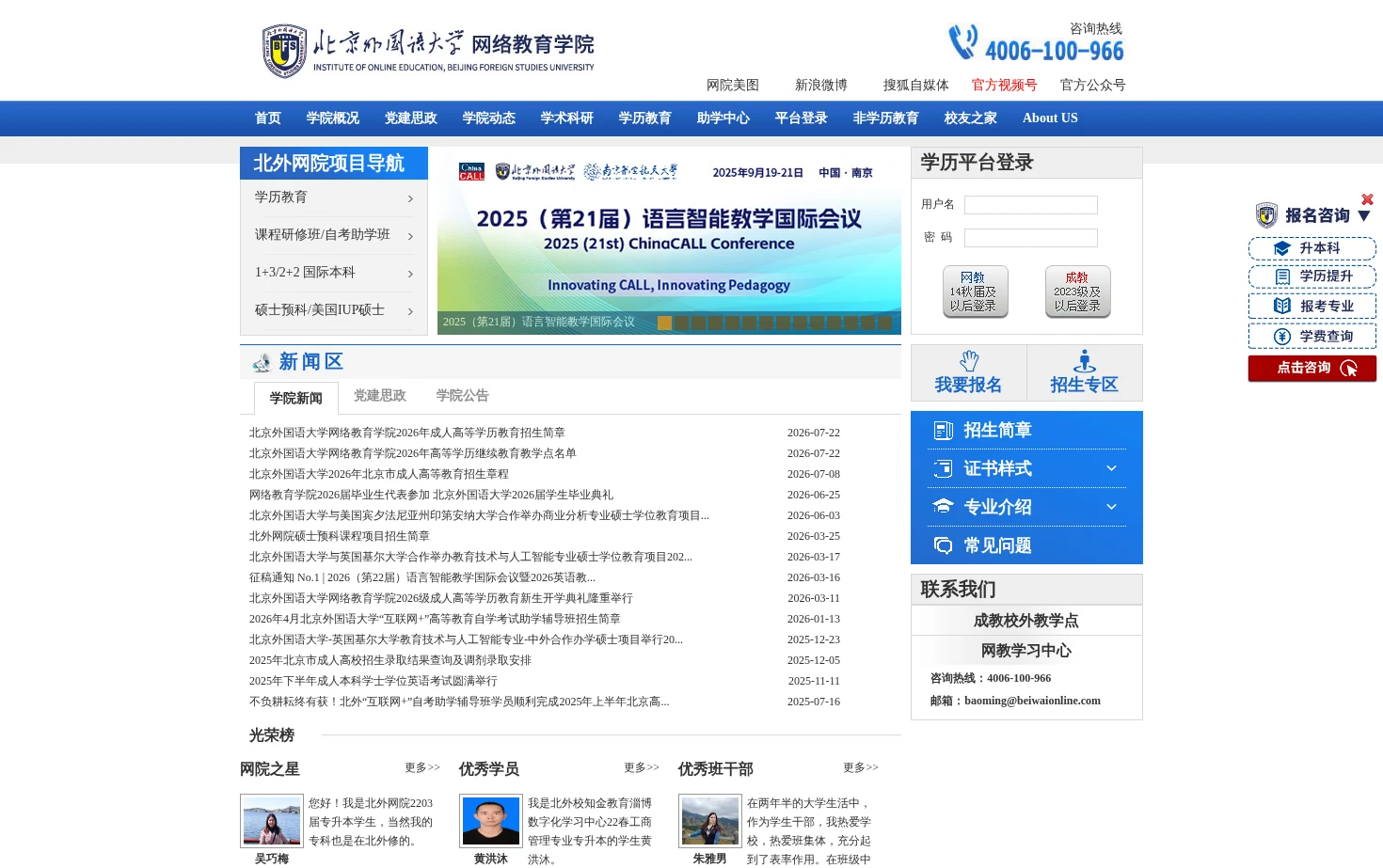Click 更多>> next to 网院之星

click(422, 768)
